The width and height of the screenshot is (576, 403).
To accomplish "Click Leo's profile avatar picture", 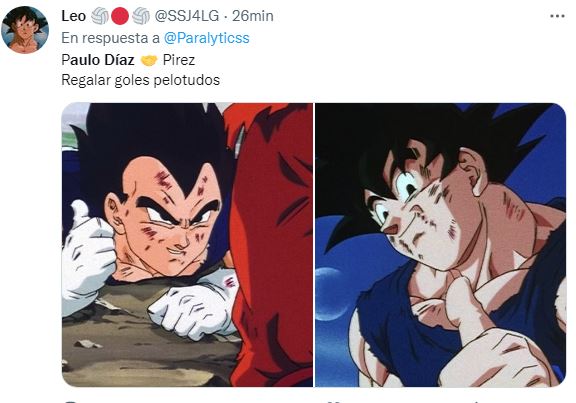I will pos(25,30).
